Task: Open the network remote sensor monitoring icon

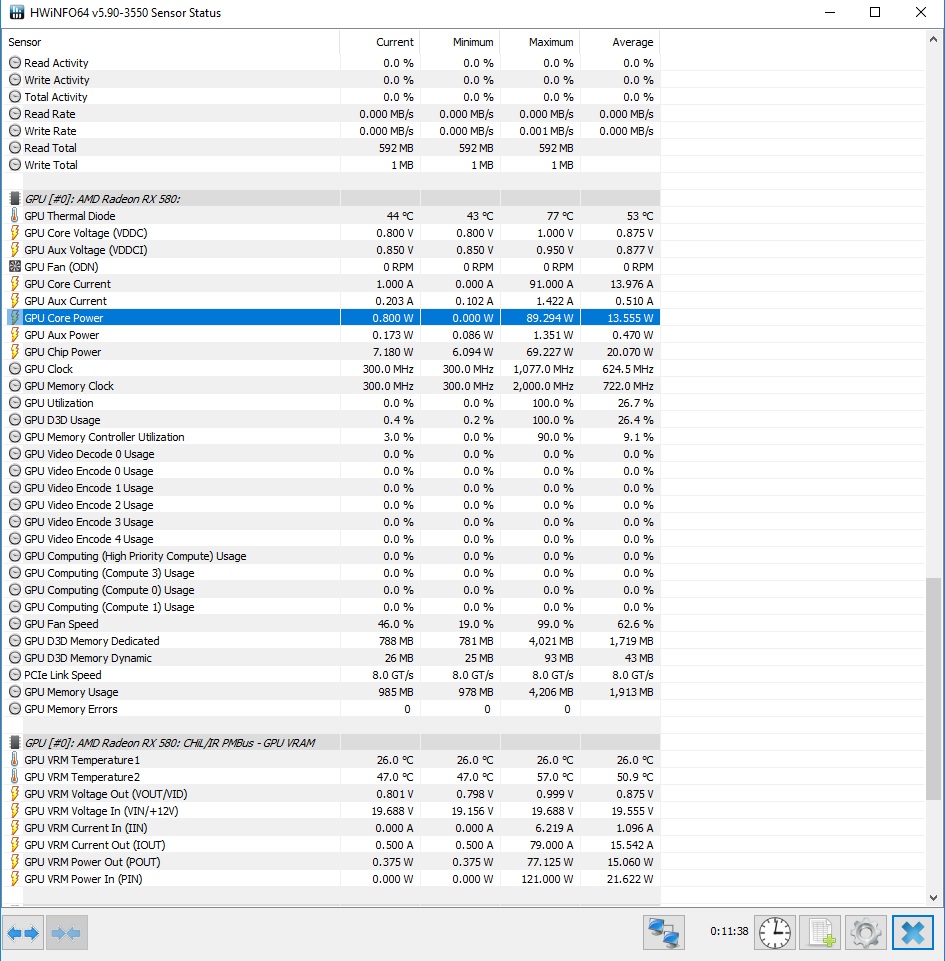Action: (x=664, y=933)
